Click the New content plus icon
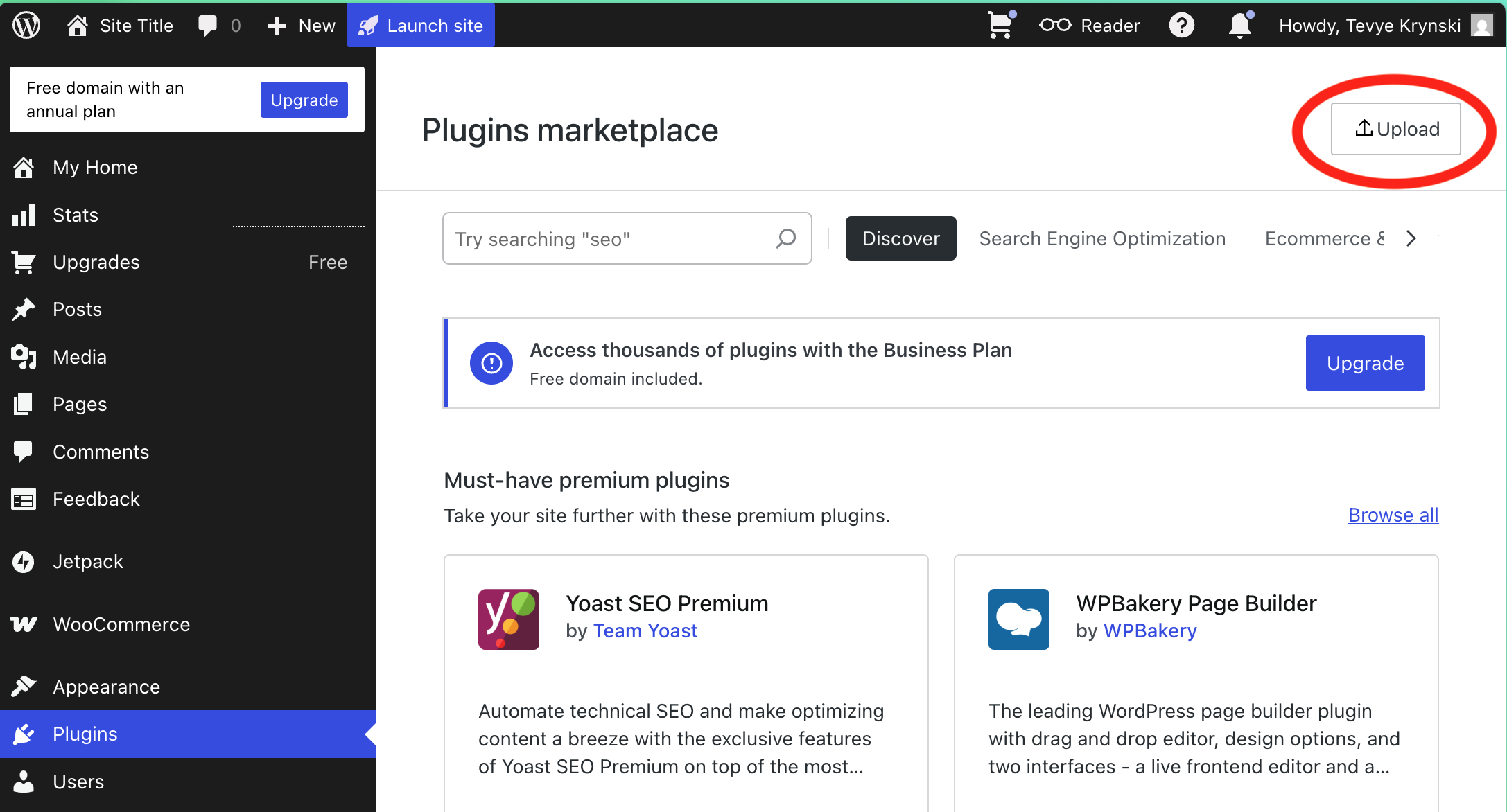The width and height of the screenshot is (1507, 812). pos(277,26)
